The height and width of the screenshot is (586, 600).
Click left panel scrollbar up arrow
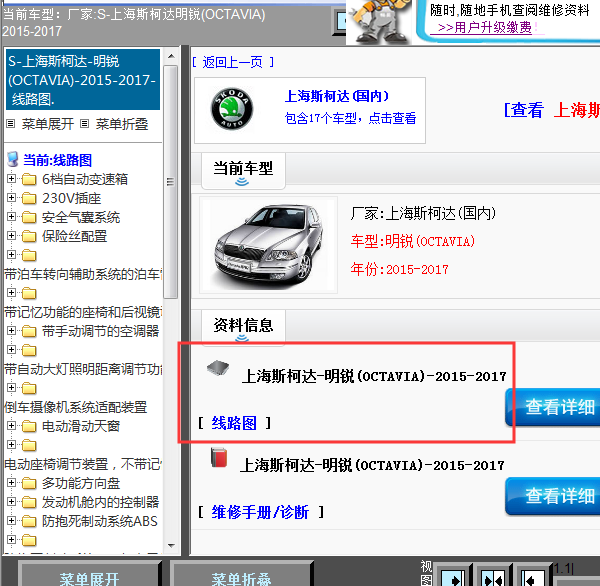[x=171, y=56]
